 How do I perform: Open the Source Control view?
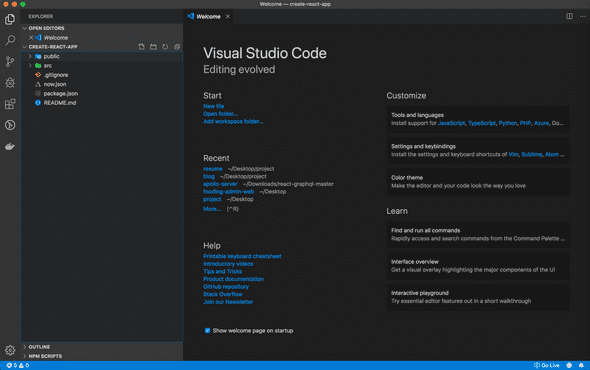10,61
